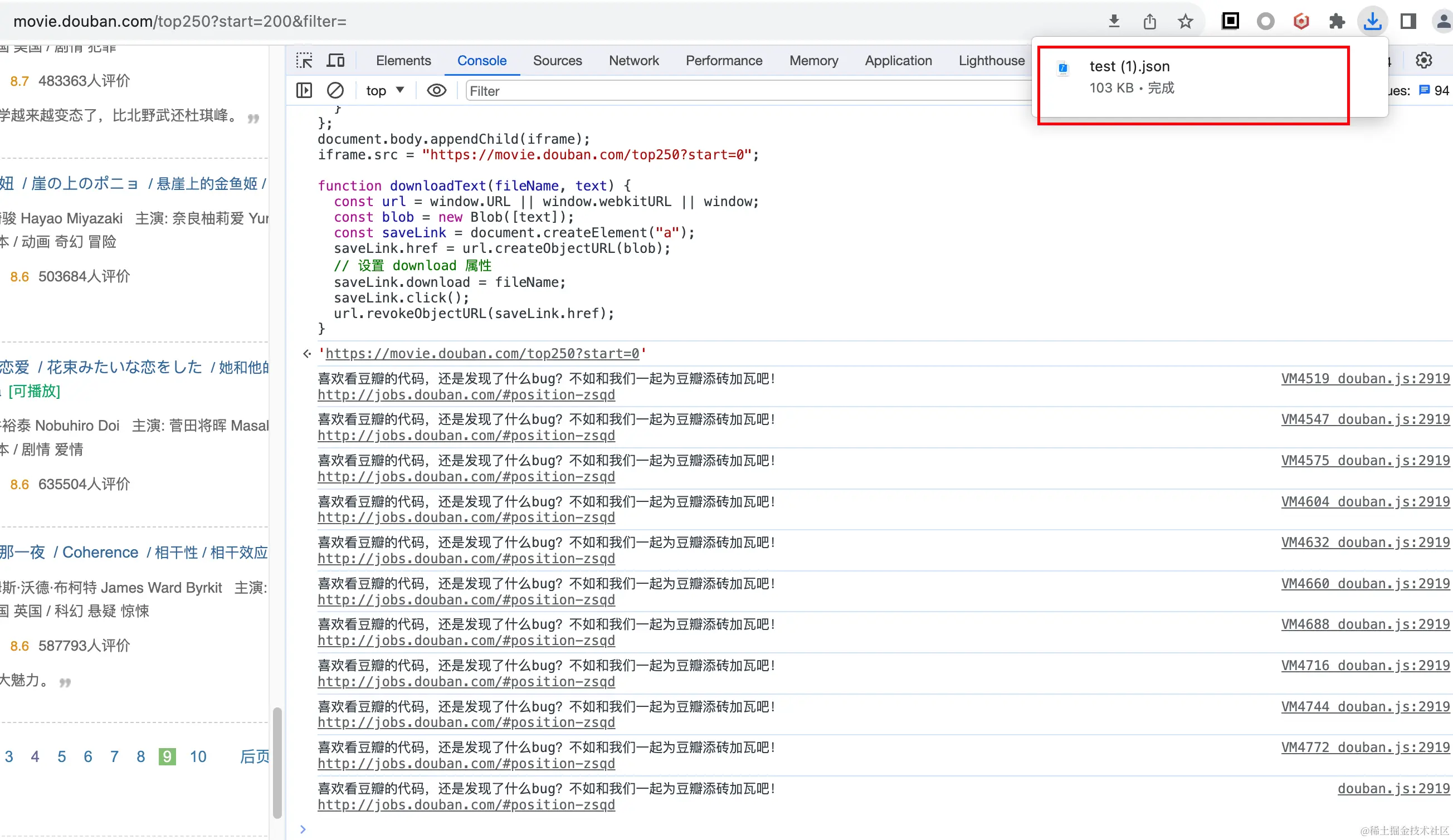Switch to the Sources tab

coord(557,61)
